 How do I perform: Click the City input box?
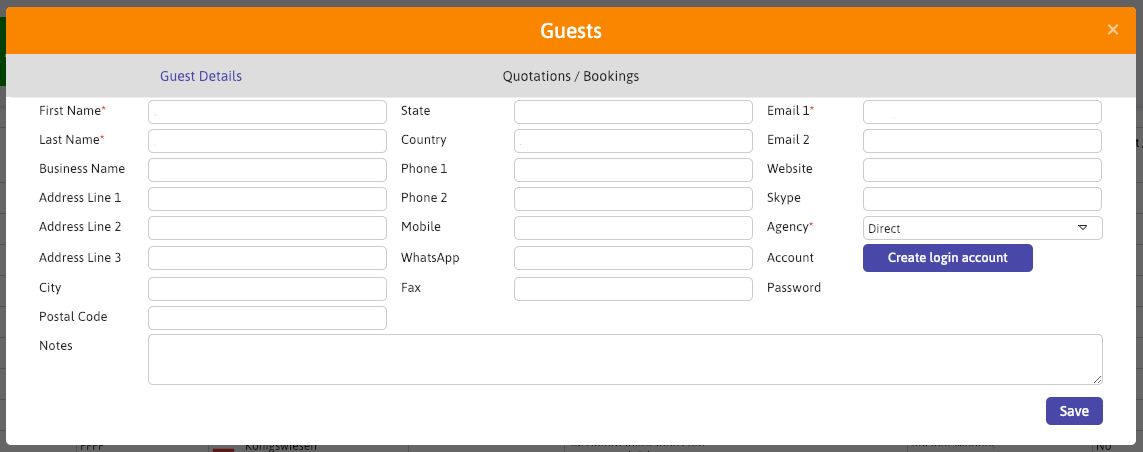click(267, 289)
